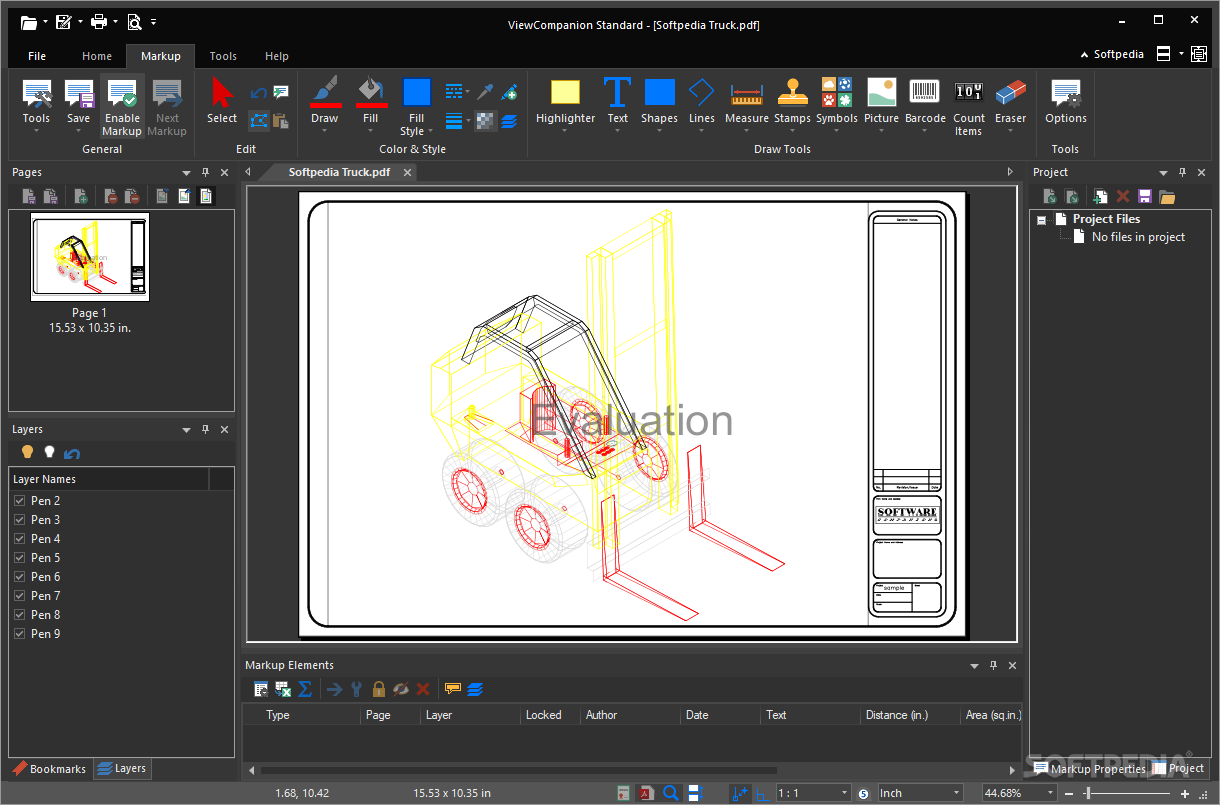Open the 44.68% zoom dropdown
Viewport: 1220px width, 805px height.
pos(1050,793)
